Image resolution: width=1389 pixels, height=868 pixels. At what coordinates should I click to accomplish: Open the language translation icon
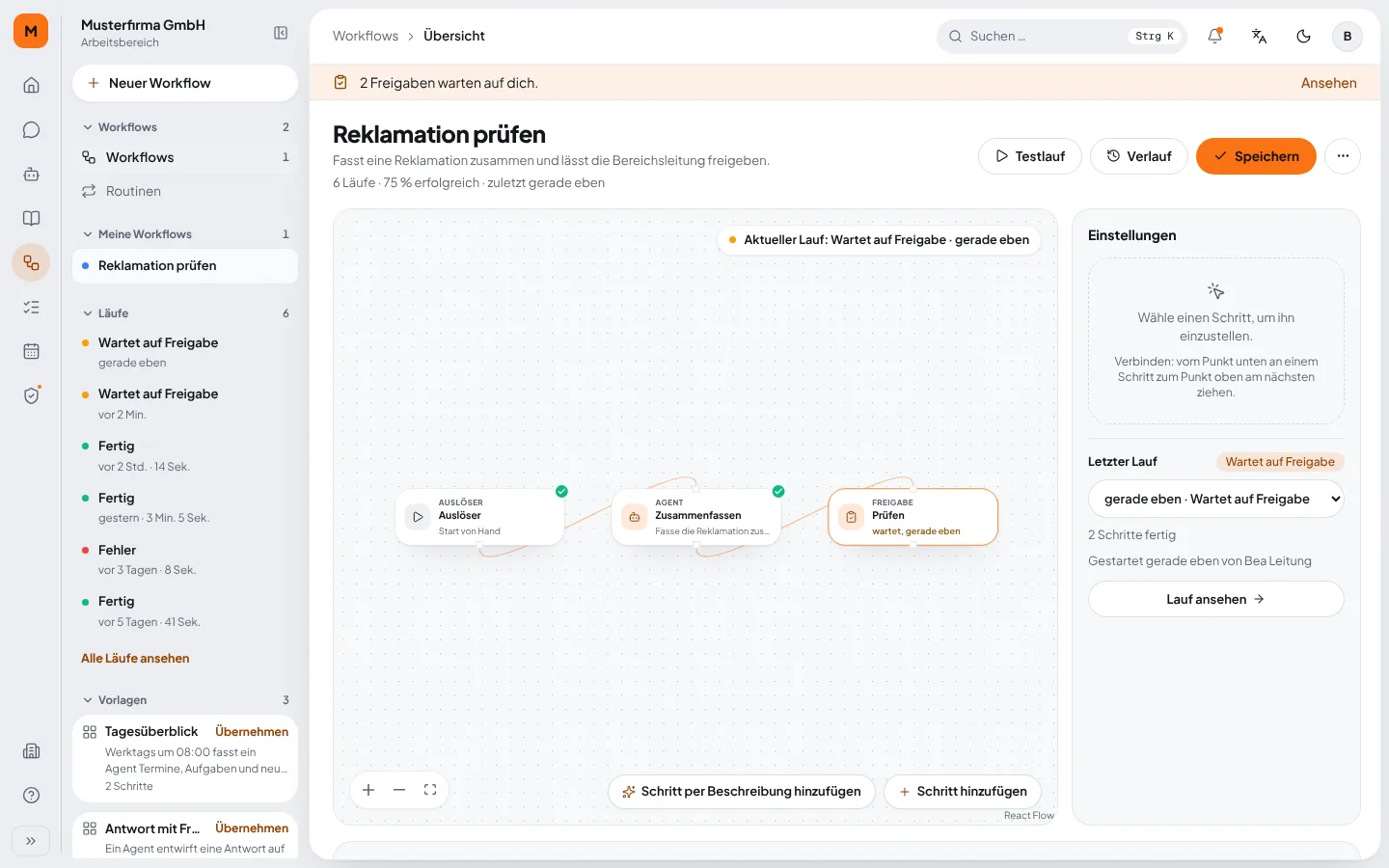[x=1259, y=36]
